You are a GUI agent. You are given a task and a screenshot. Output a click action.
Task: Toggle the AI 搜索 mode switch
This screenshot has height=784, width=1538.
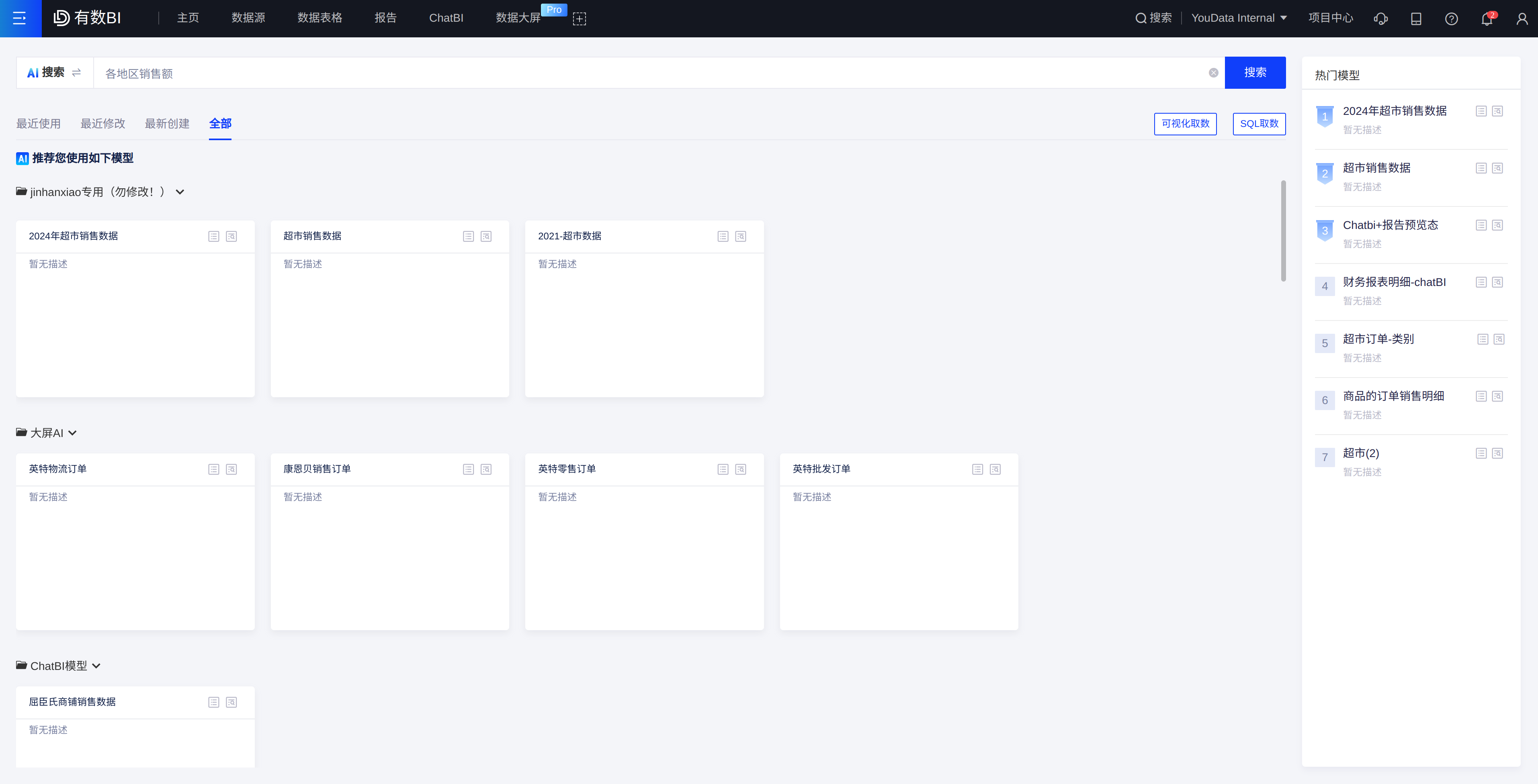coord(76,73)
